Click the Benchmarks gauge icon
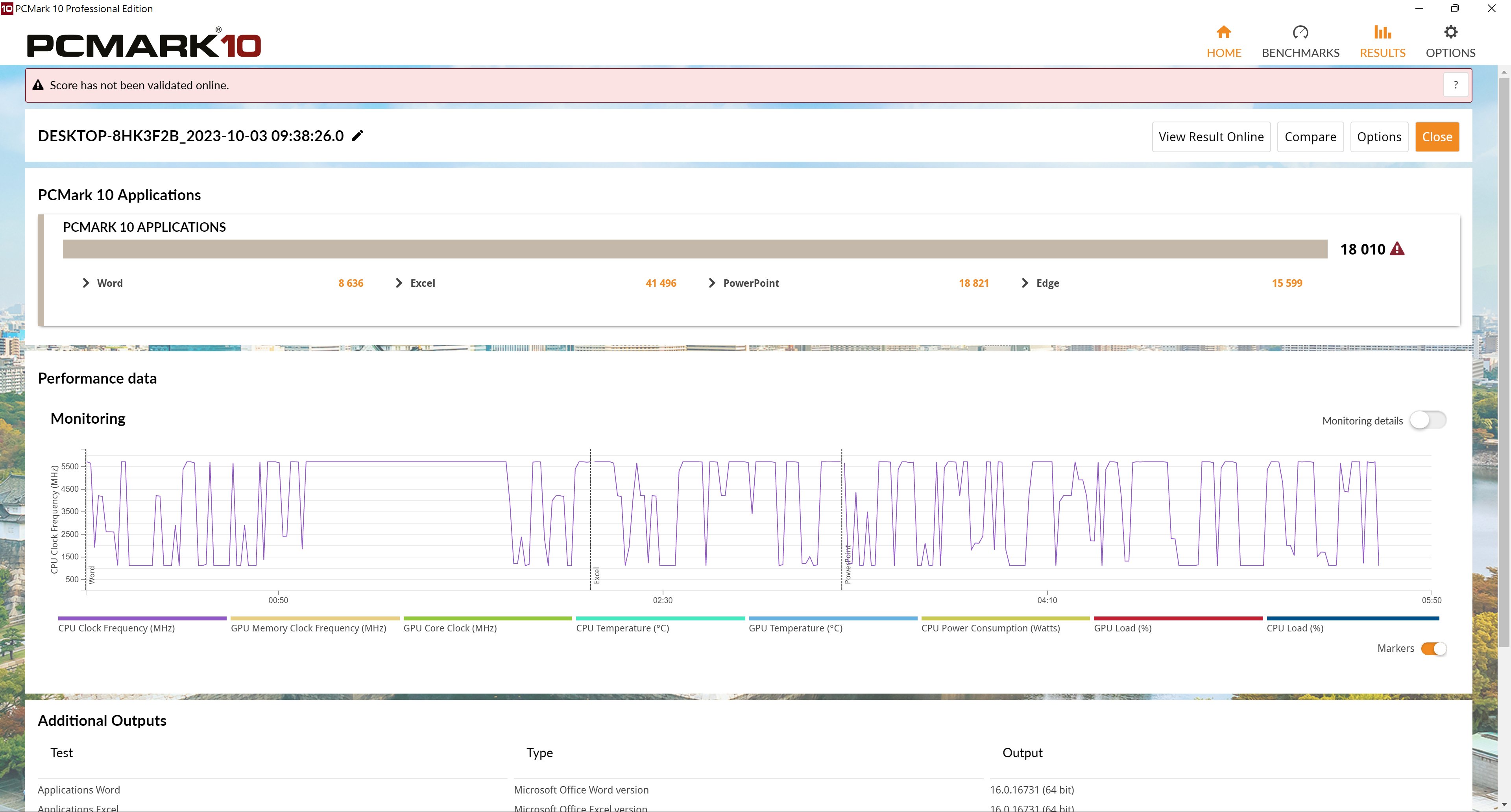The height and width of the screenshot is (812, 1511). pyautogui.click(x=1300, y=31)
